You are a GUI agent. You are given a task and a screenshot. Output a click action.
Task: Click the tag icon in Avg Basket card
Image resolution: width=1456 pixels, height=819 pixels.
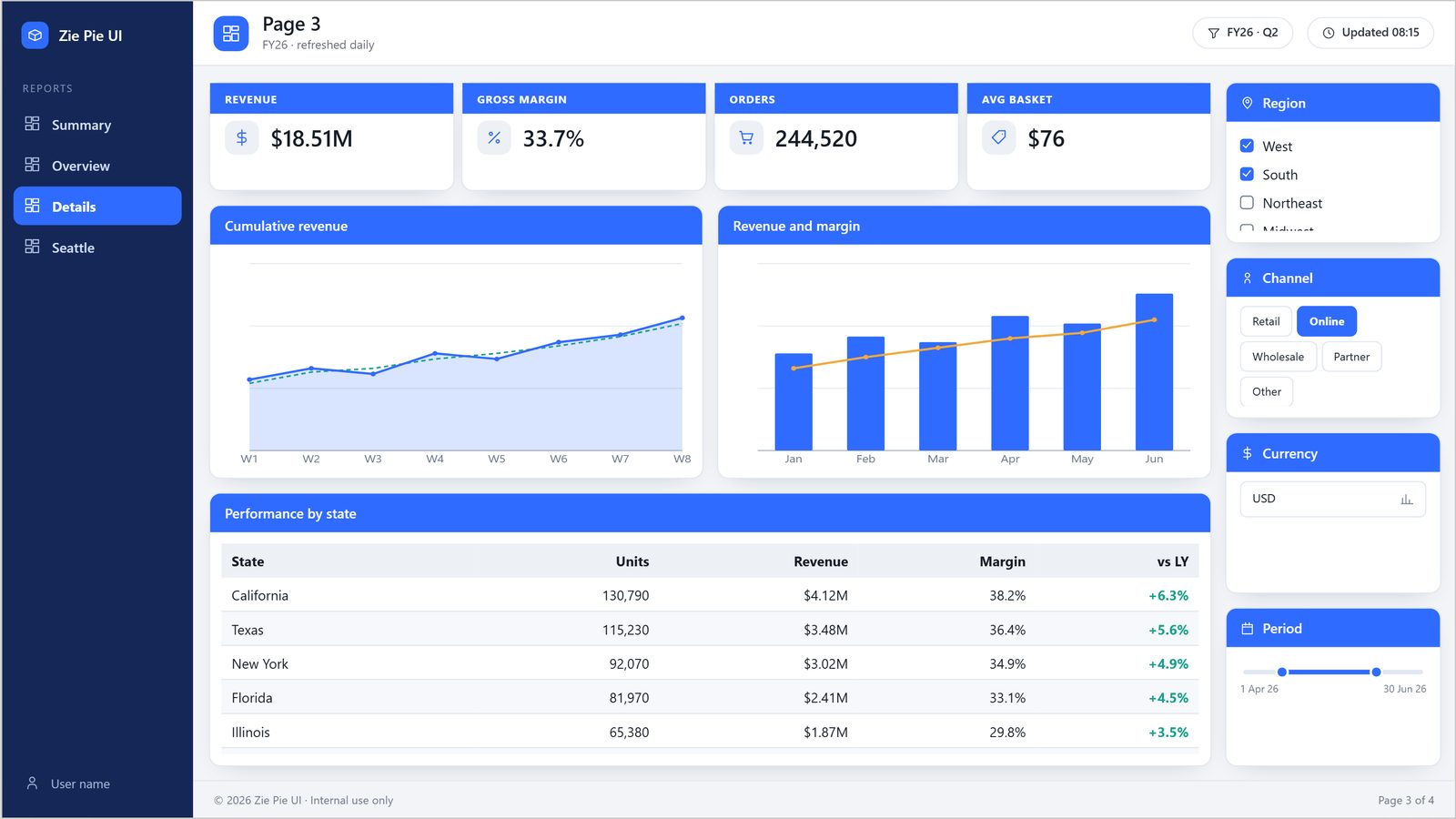pos(998,137)
